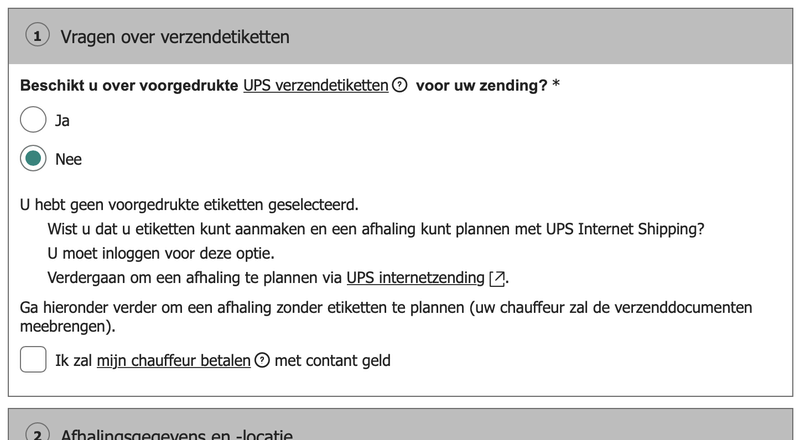Open the mijn chauffeur betalen link
Image resolution: width=800 pixels, height=440 pixels.
pyautogui.click(x=173, y=360)
